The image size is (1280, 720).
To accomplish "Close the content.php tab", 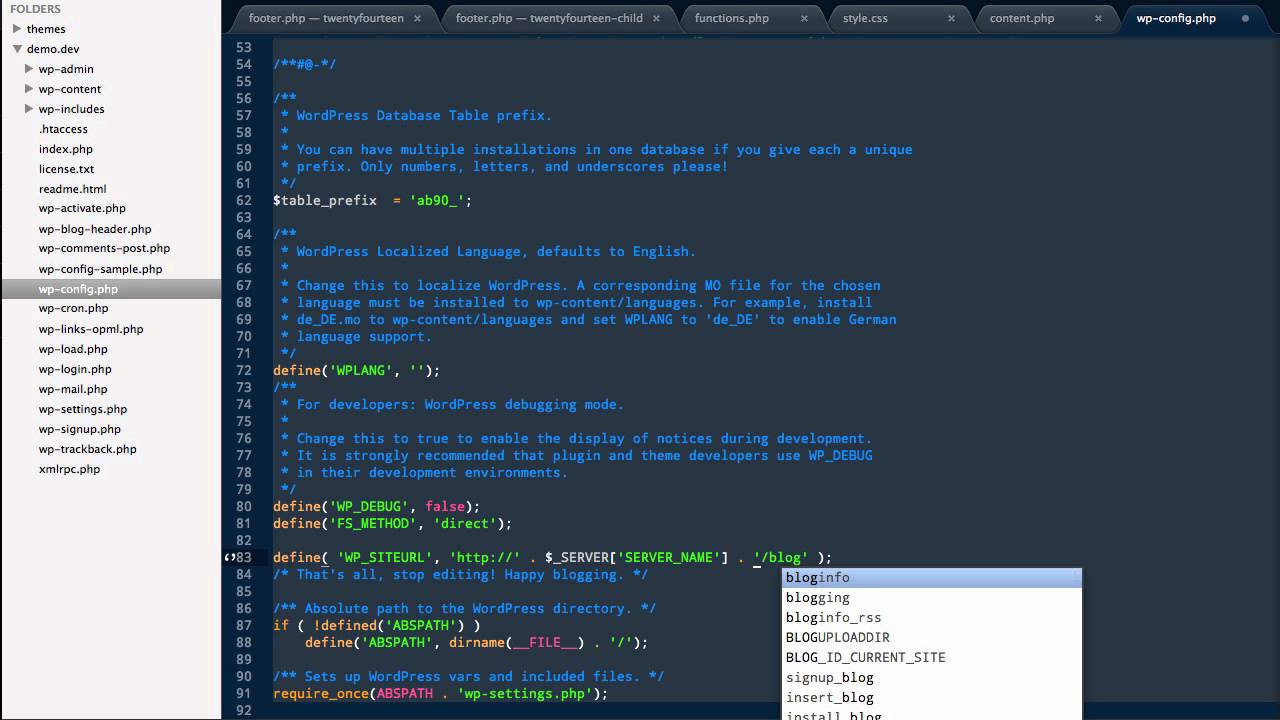I will click(1099, 18).
